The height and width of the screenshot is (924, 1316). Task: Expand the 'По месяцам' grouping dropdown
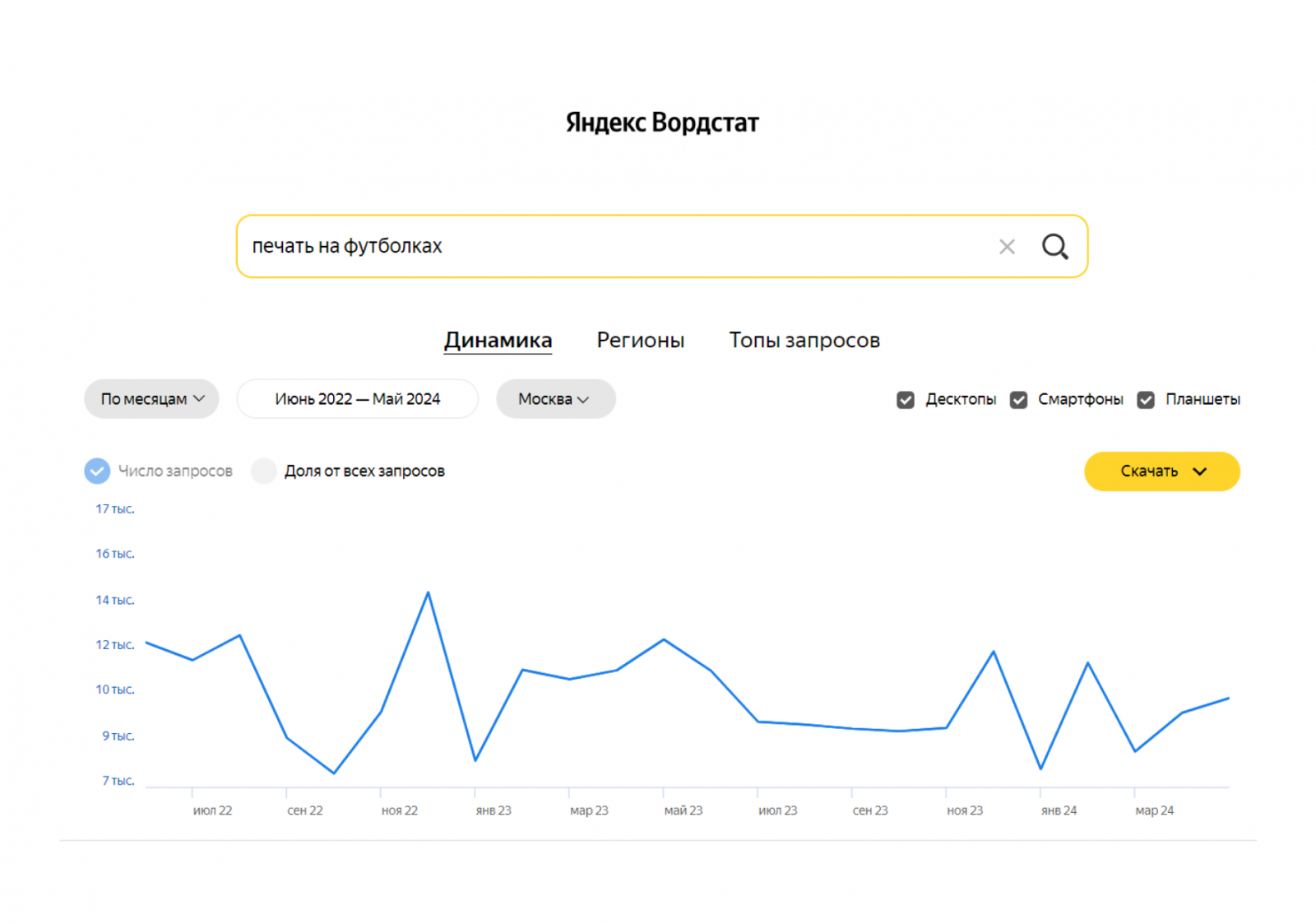click(x=151, y=399)
